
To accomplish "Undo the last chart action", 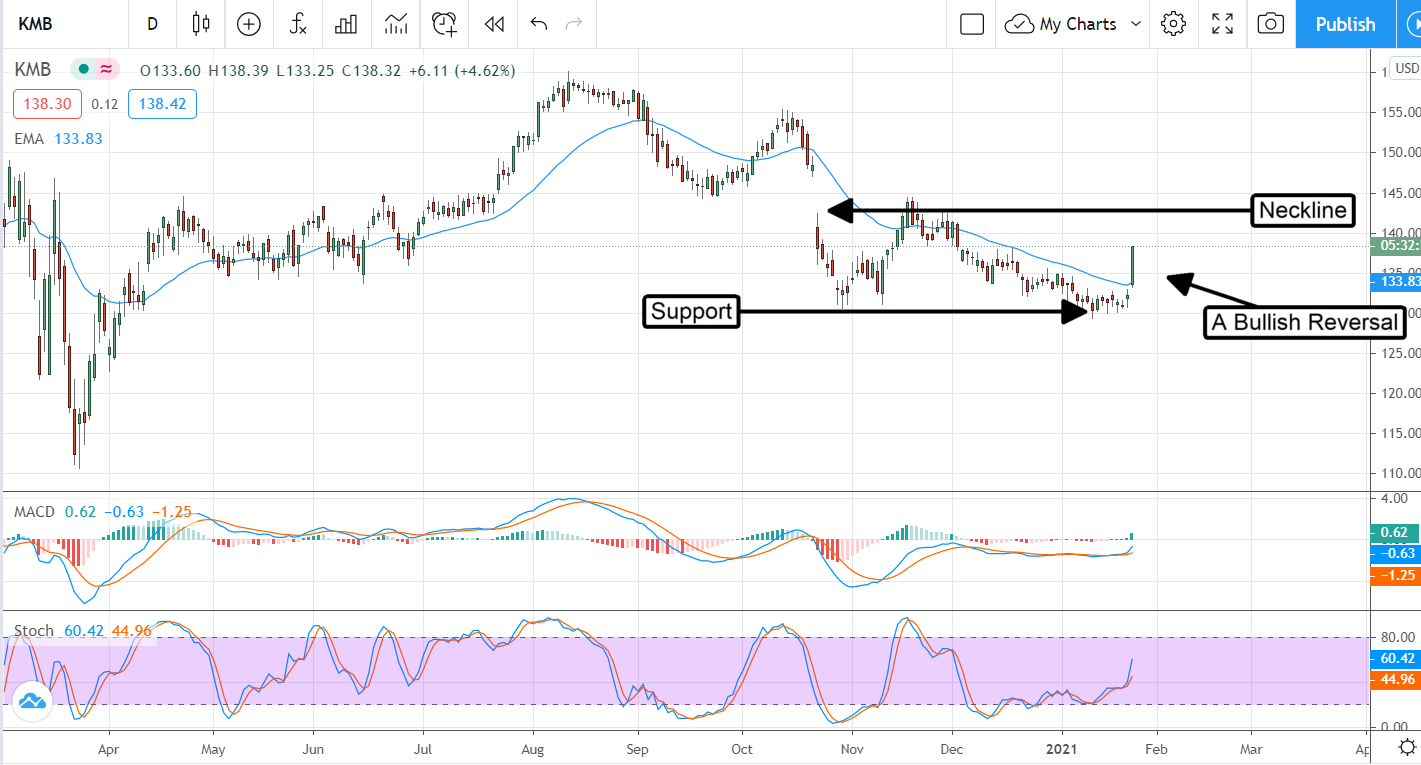I will 539,24.
